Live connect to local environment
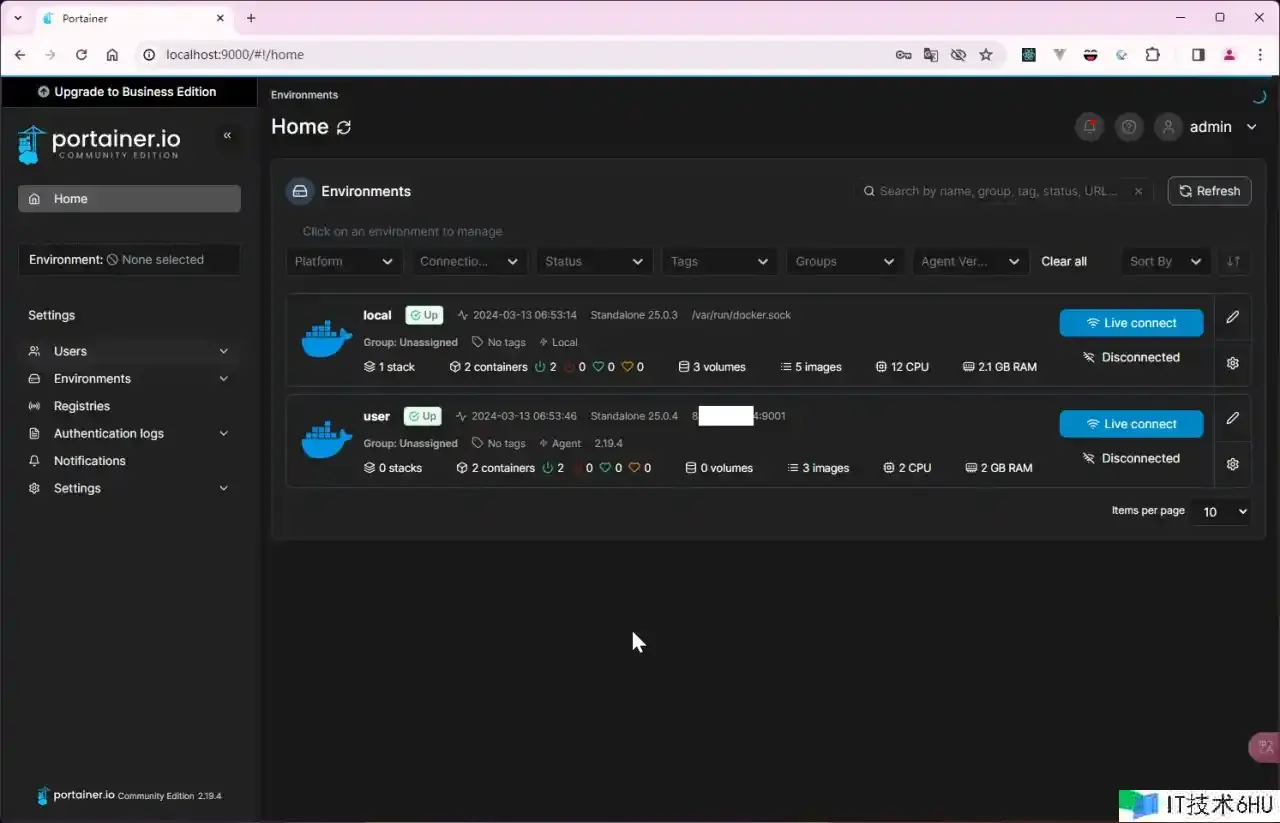This screenshot has height=823, width=1280. coord(1131,323)
